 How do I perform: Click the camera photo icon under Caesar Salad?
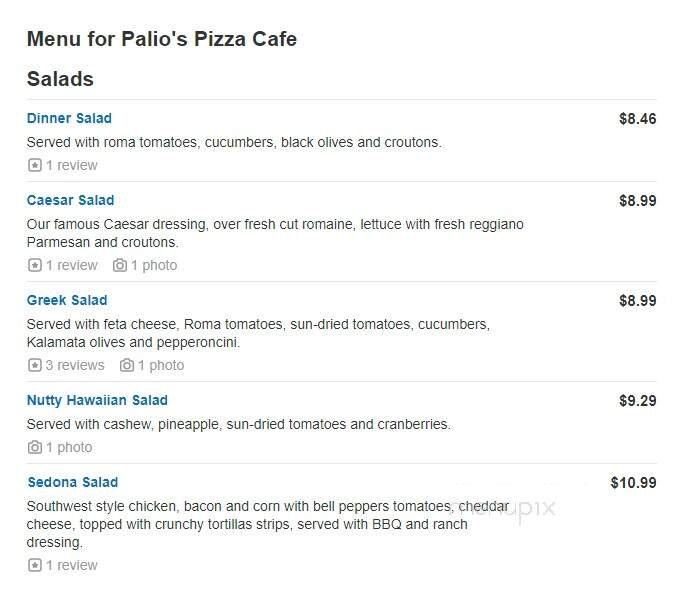tap(120, 265)
